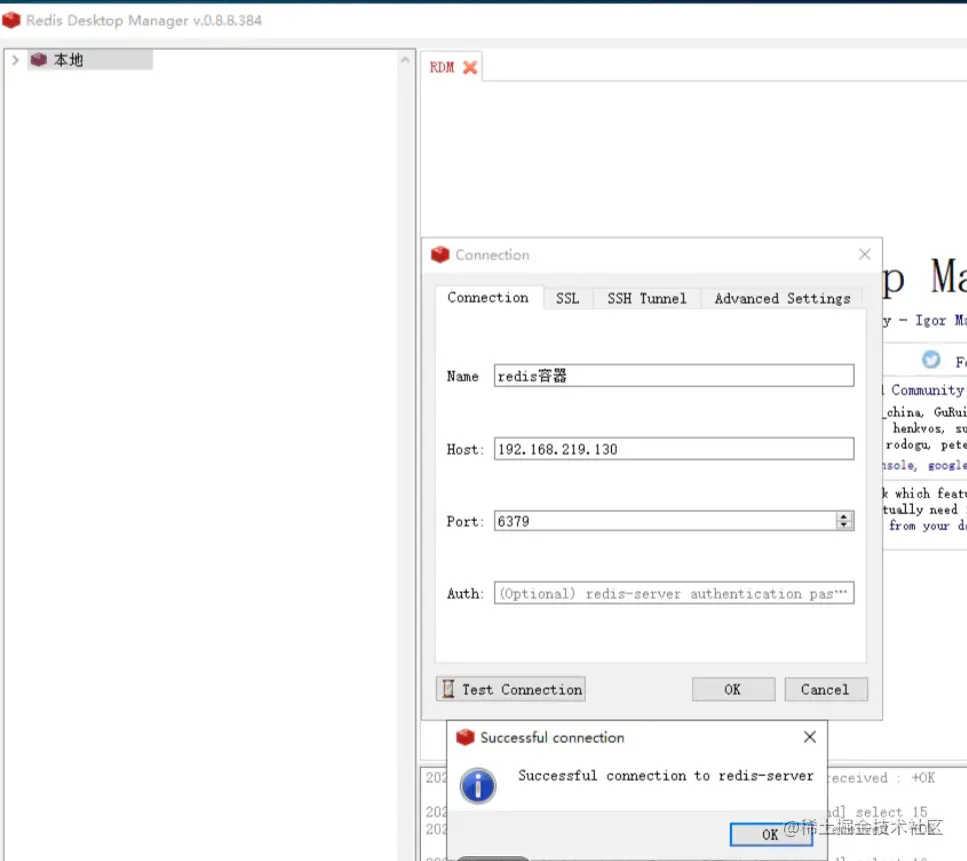The image size is (967, 861).
Task: Open the Advanced Settings tab
Action: pos(782,299)
